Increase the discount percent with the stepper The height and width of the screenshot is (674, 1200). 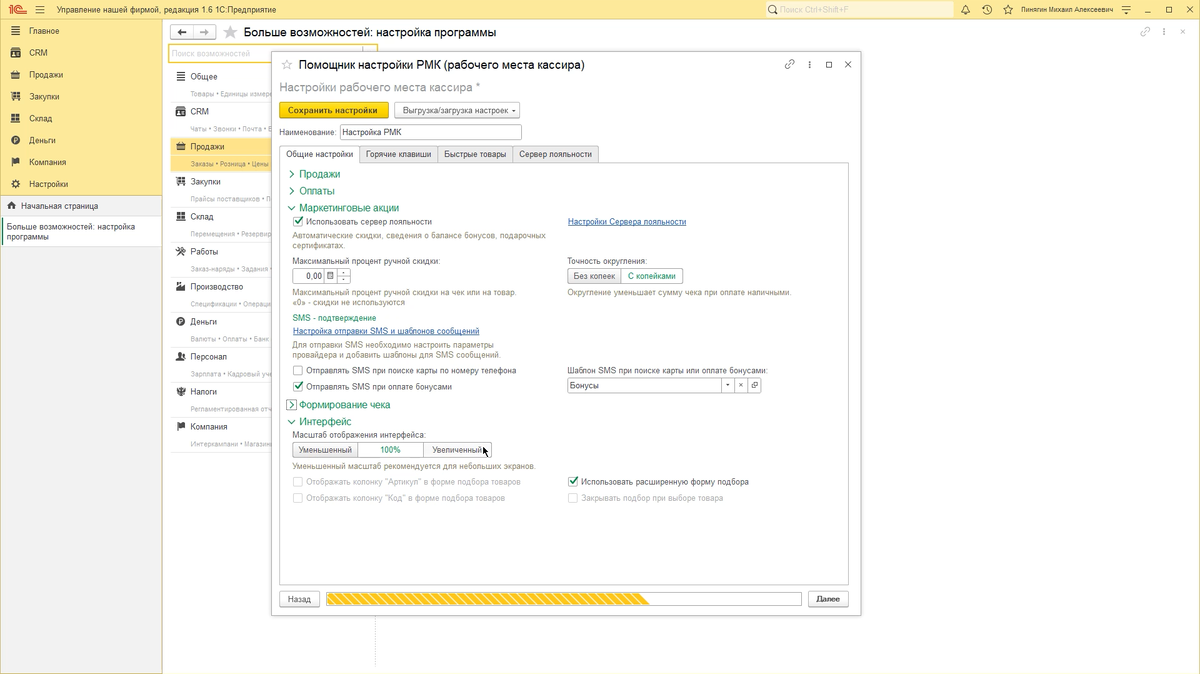click(344, 272)
